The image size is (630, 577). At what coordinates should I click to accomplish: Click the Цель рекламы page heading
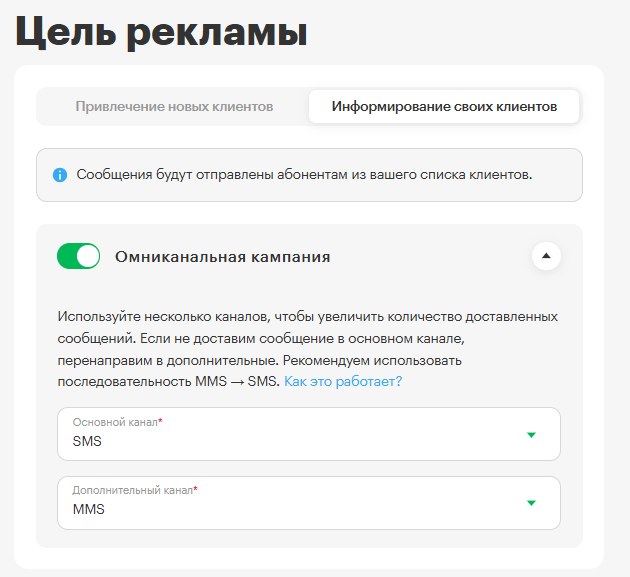(161, 31)
